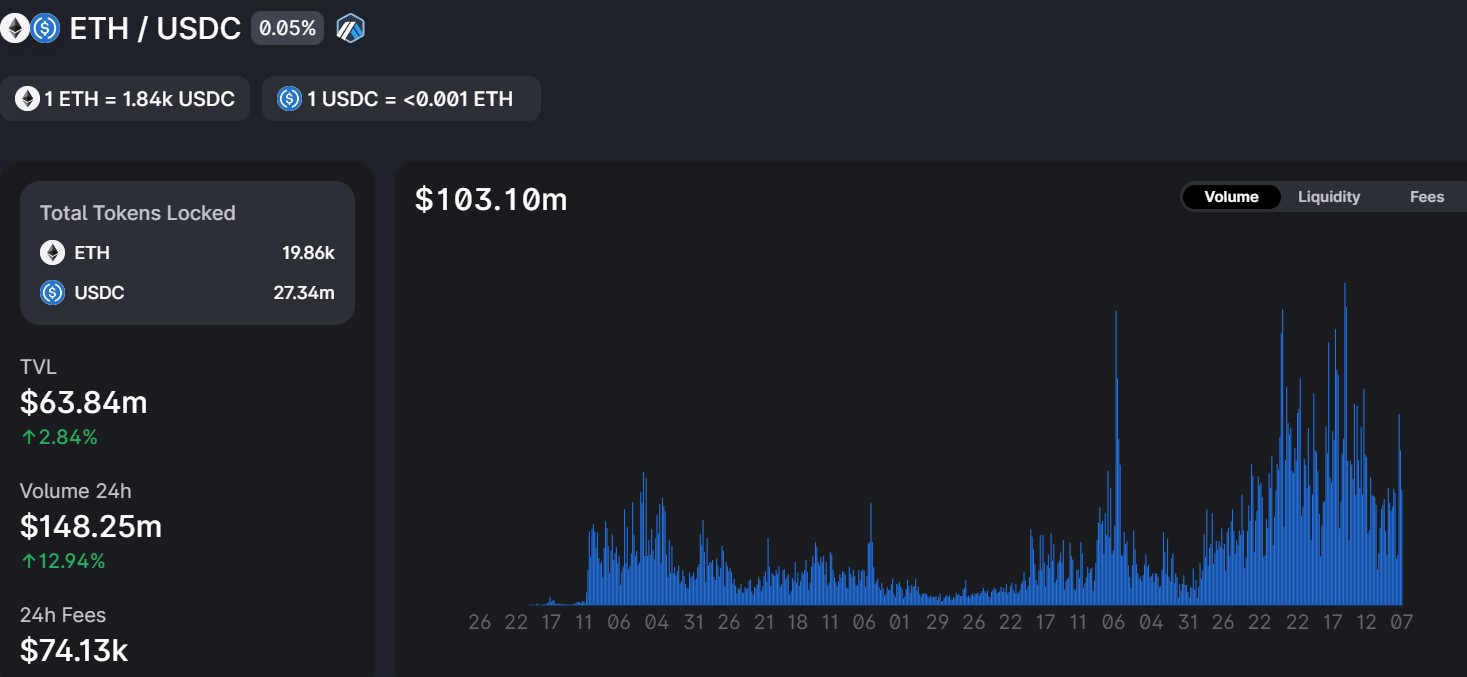Click the 24h Fees value $74.13k
Screen dimensions: 1467x677
pyautogui.click(x=74, y=650)
